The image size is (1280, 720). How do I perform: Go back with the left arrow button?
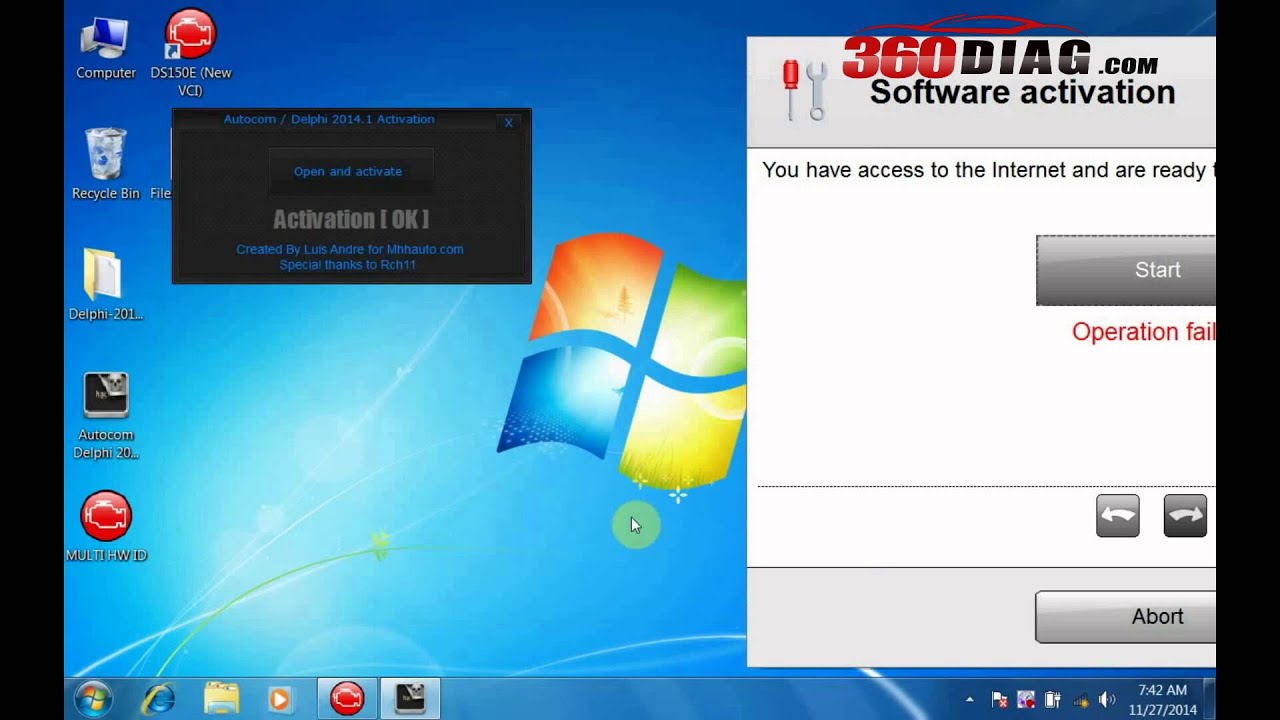click(x=1118, y=516)
